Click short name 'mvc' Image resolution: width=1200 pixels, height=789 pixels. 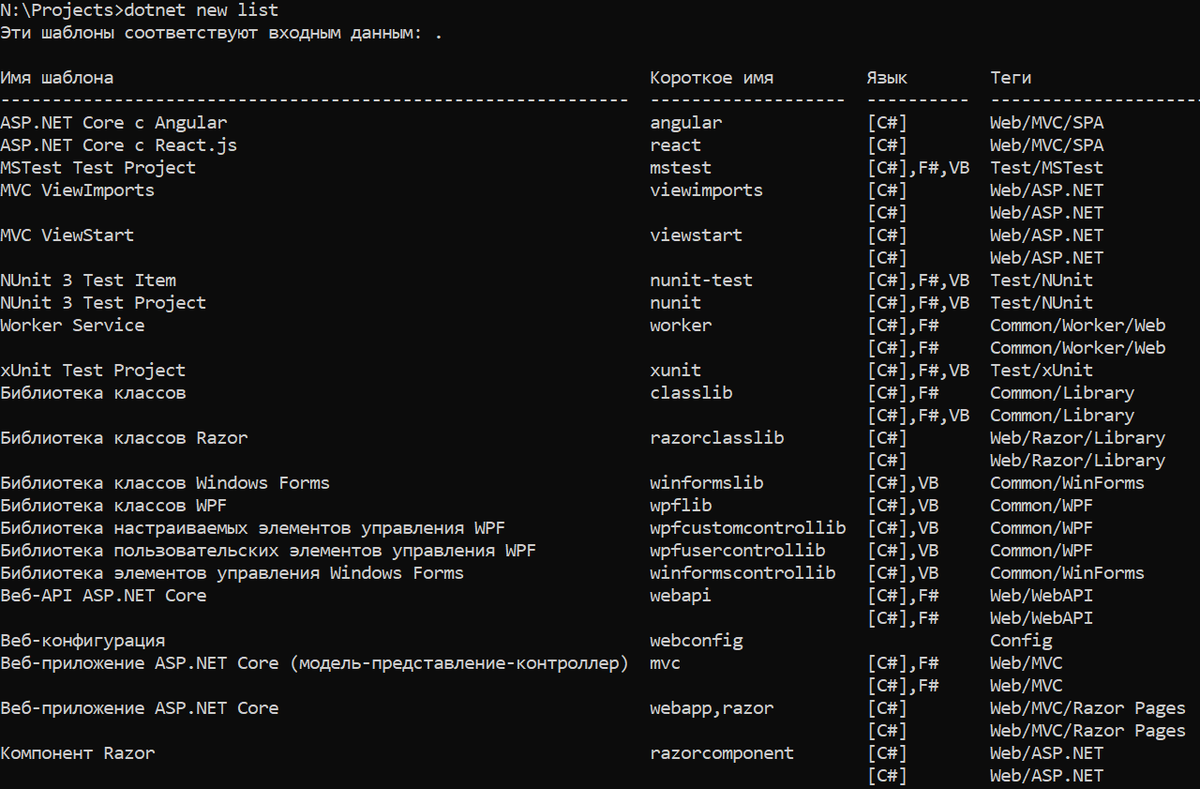(665, 663)
